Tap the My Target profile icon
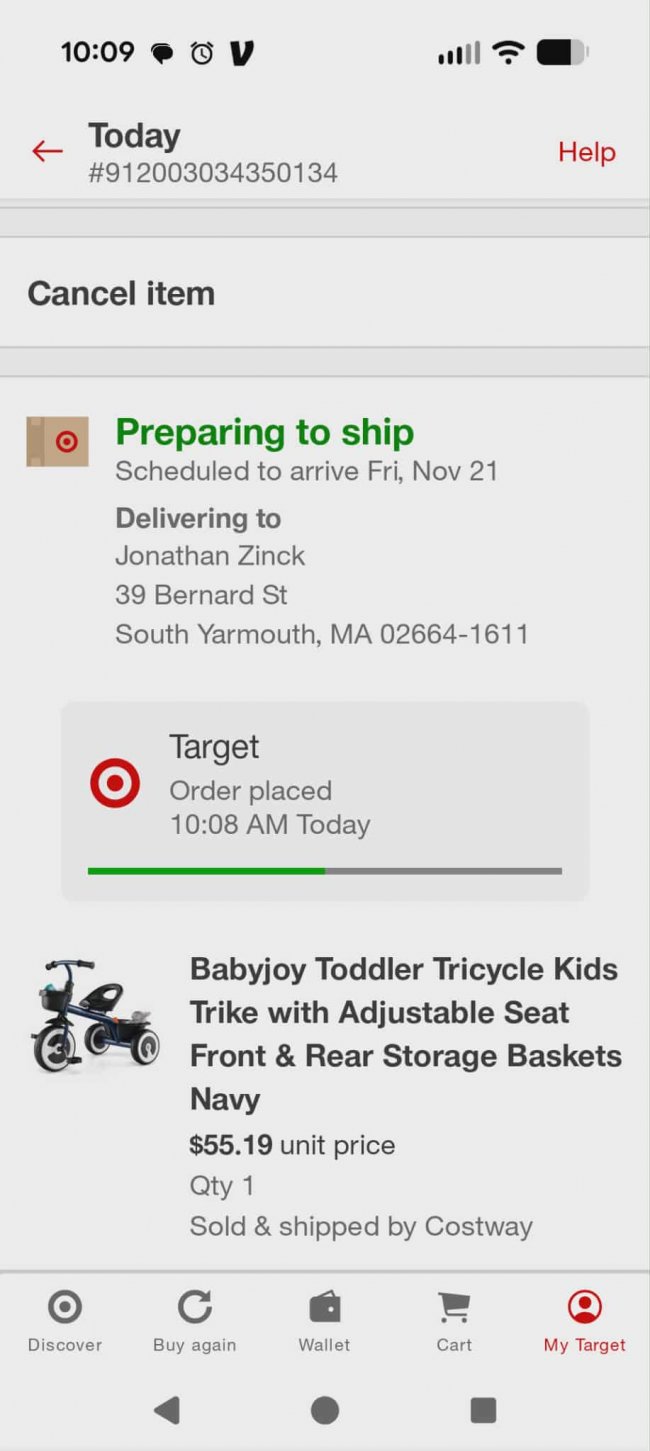 pos(584,1307)
